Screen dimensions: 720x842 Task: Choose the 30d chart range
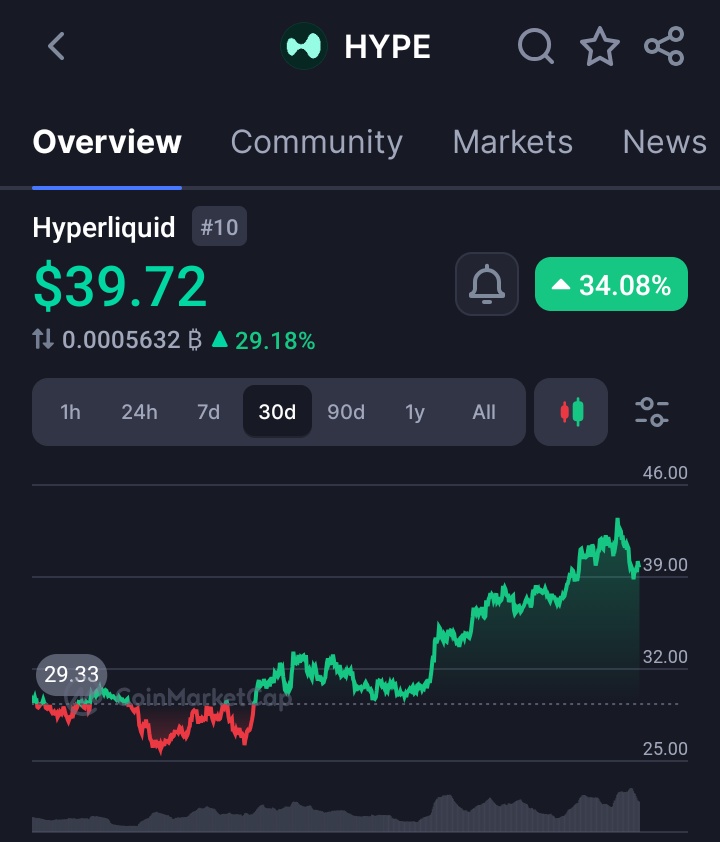pyautogui.click(x=277, y=412)
